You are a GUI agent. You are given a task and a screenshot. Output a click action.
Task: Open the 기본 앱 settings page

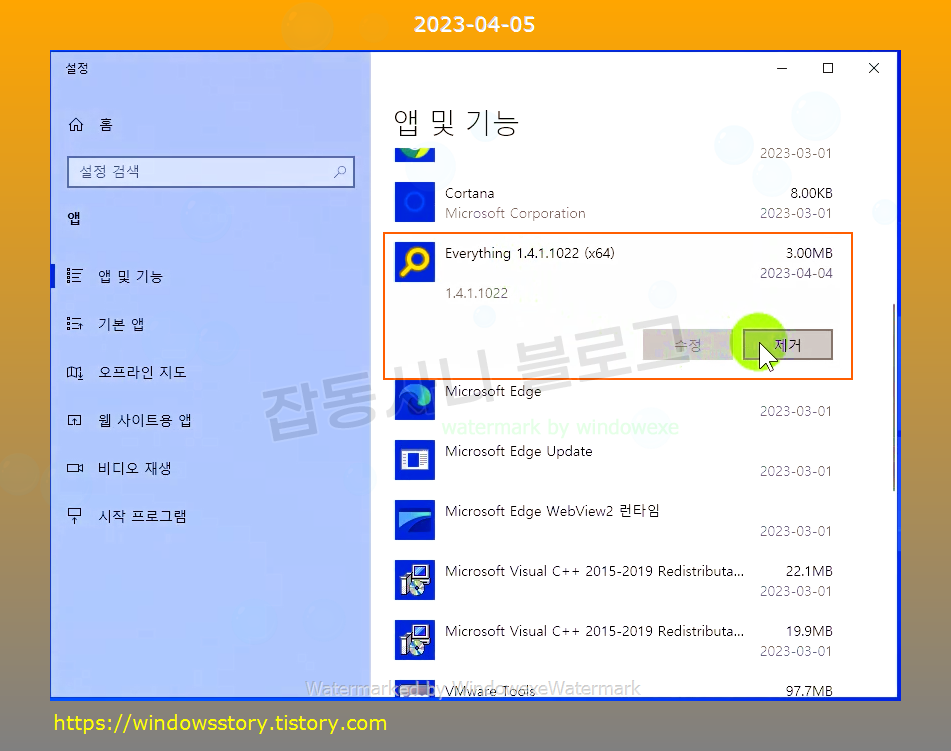pos(210,324)
